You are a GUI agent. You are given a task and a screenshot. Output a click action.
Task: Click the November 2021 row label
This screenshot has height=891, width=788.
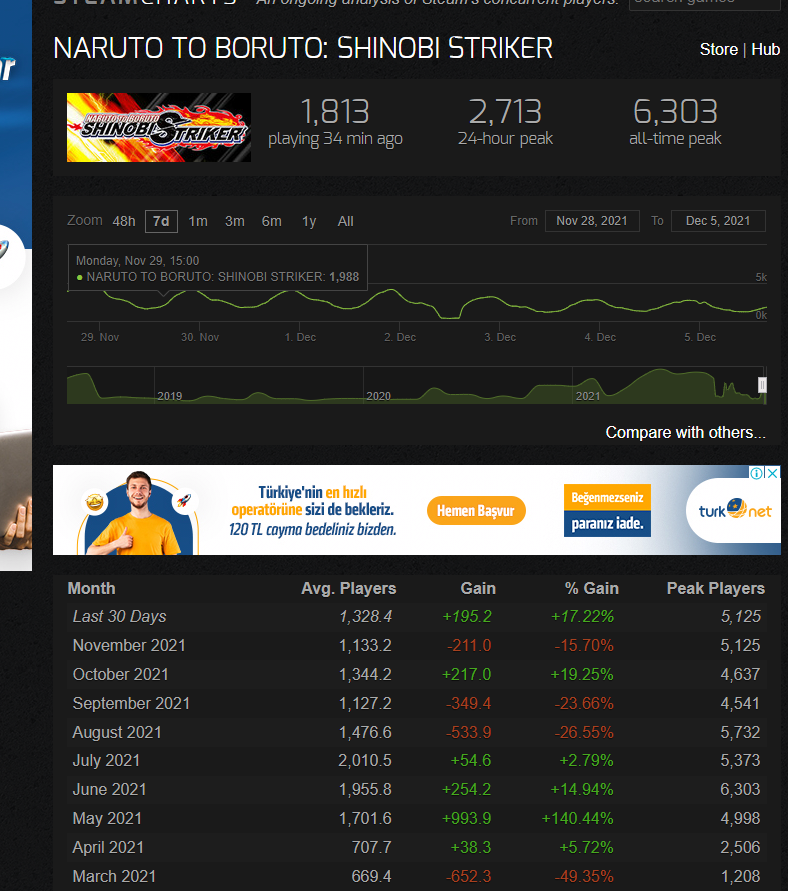tap(129, 646)
